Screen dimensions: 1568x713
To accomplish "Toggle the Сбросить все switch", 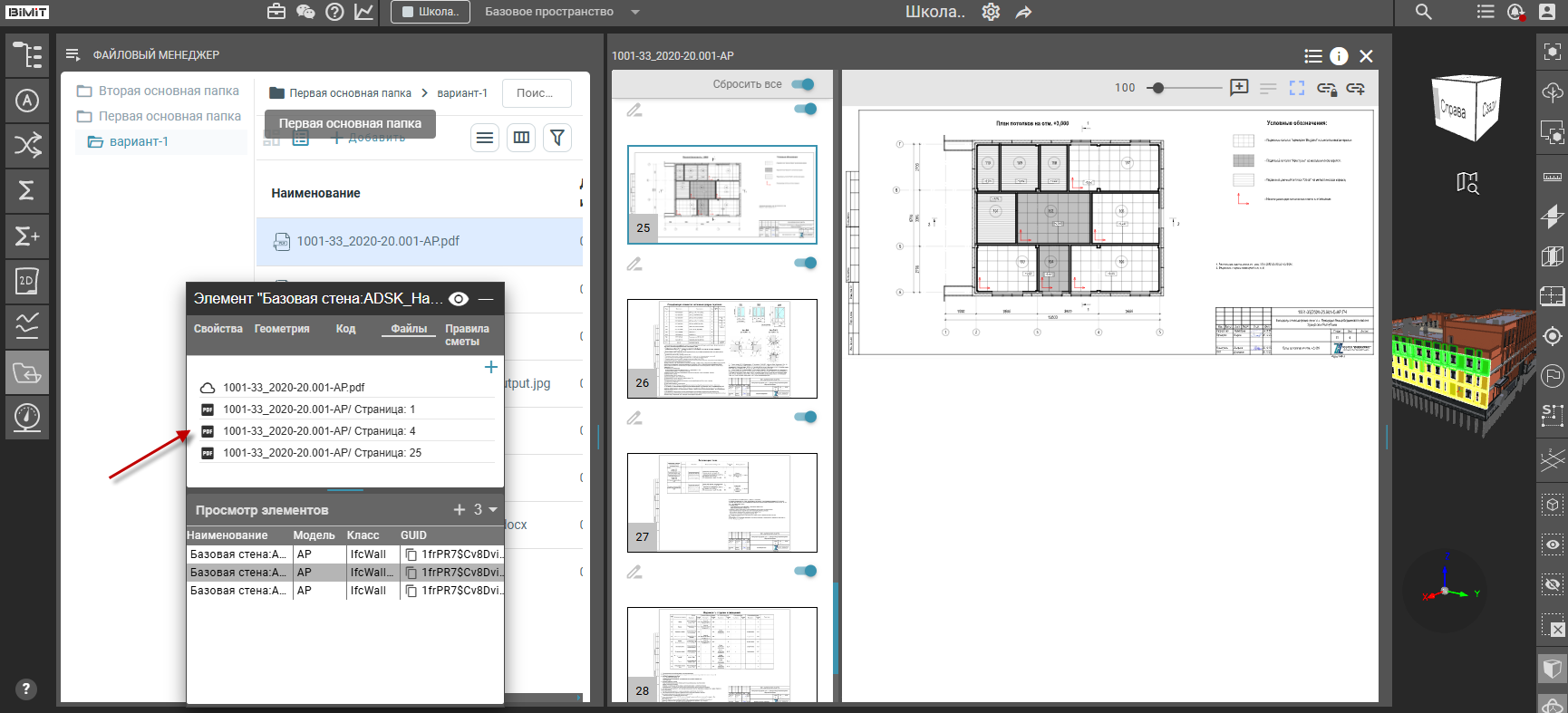I will coord(803,84).
